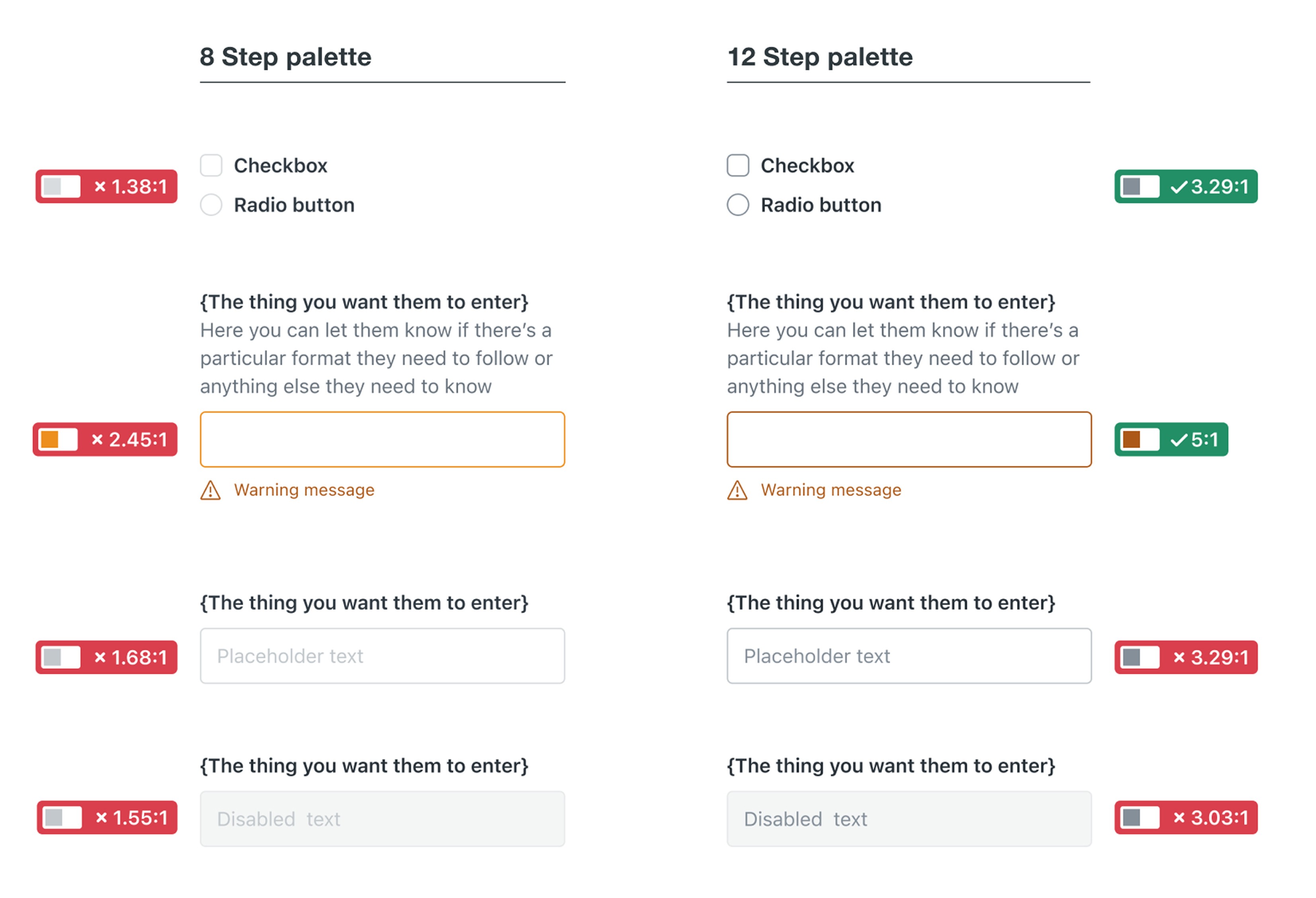Screen dimensions: 1316x898
Task: Click the warning triangle icon under 8 Step palette
Action: pos(210,491)
